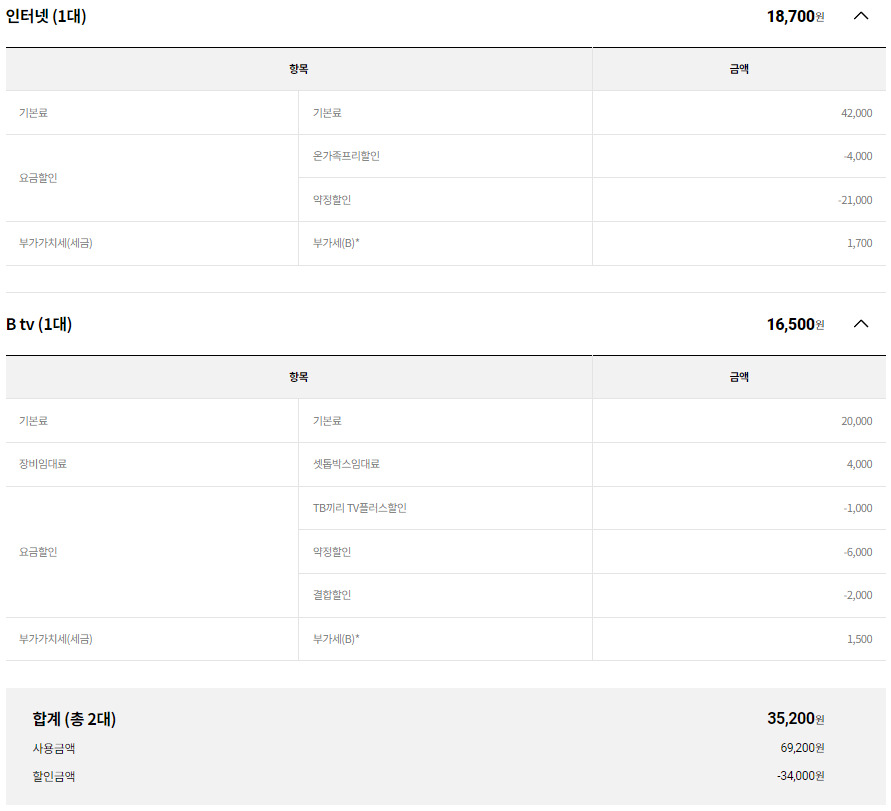
Task: Collapse the B tv (1대) section chevron
Action: tap(861, 324)
